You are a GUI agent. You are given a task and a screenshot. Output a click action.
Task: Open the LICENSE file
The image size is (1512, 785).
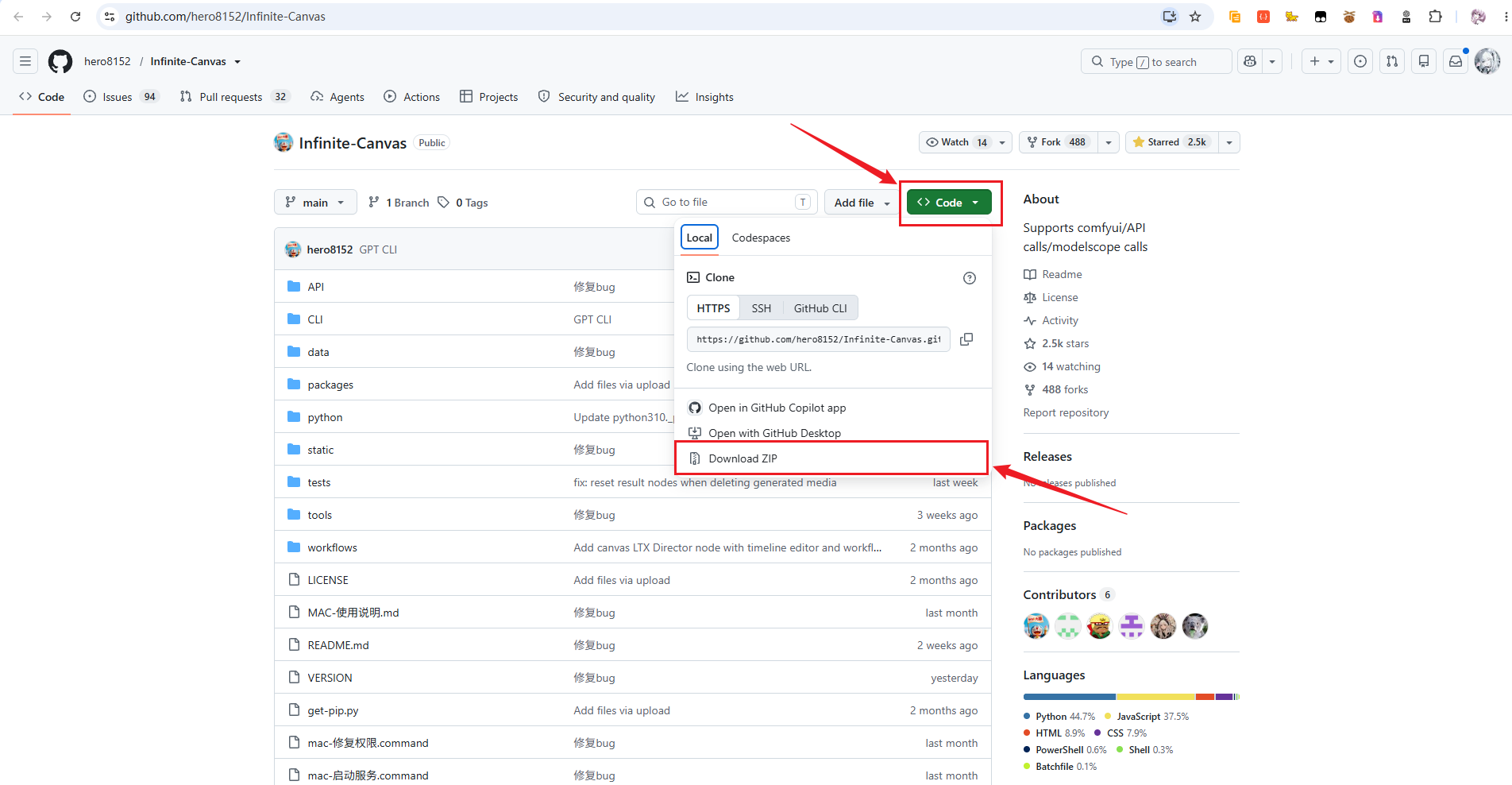(x=328, y=580)
